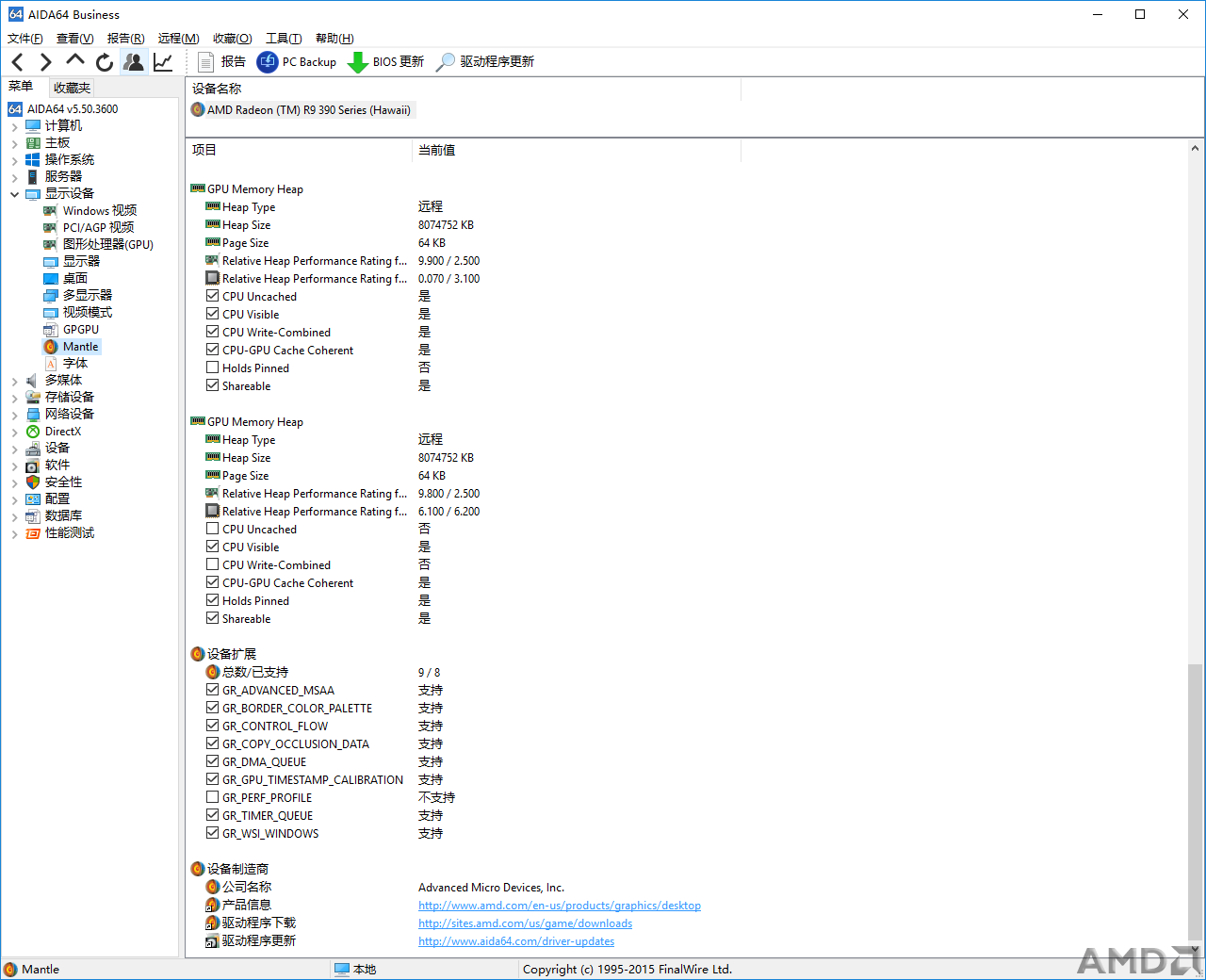
Task: Click the Back navigation arrow
Action: tap(18, 62)
